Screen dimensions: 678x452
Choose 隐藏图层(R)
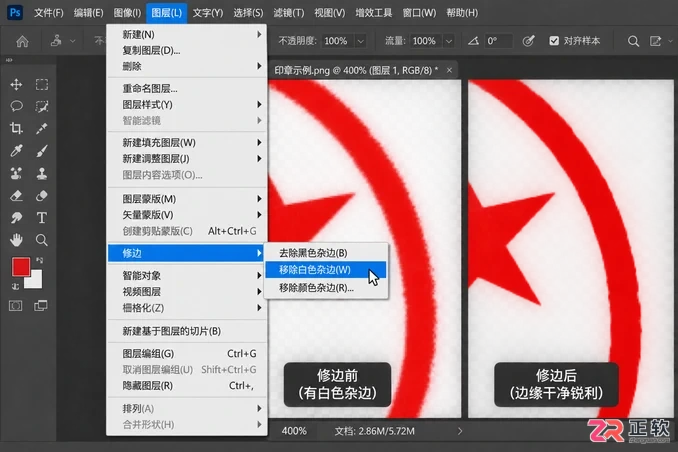click(187, 385)
